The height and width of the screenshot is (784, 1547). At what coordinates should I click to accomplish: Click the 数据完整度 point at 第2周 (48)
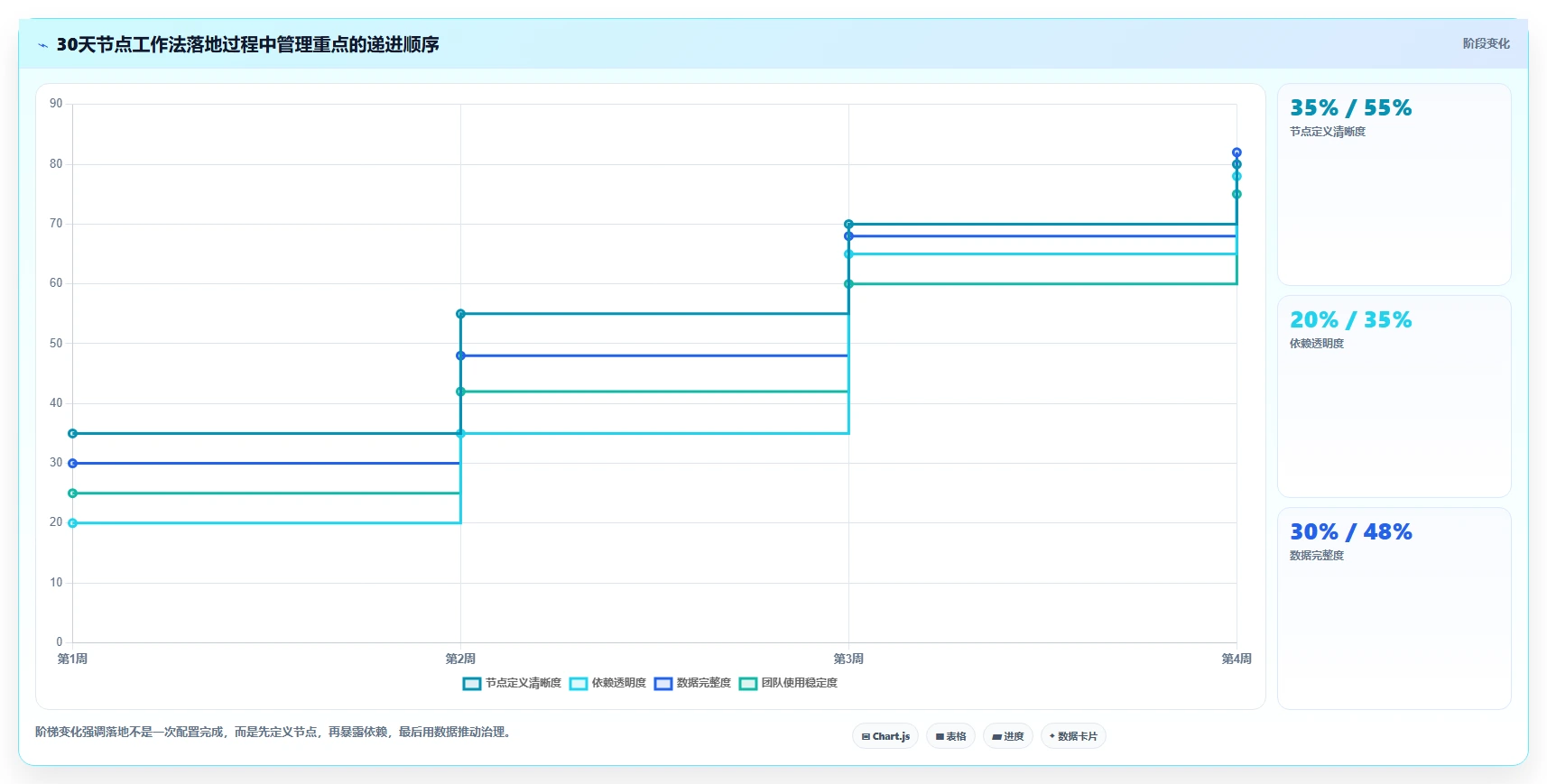(460, 355)
